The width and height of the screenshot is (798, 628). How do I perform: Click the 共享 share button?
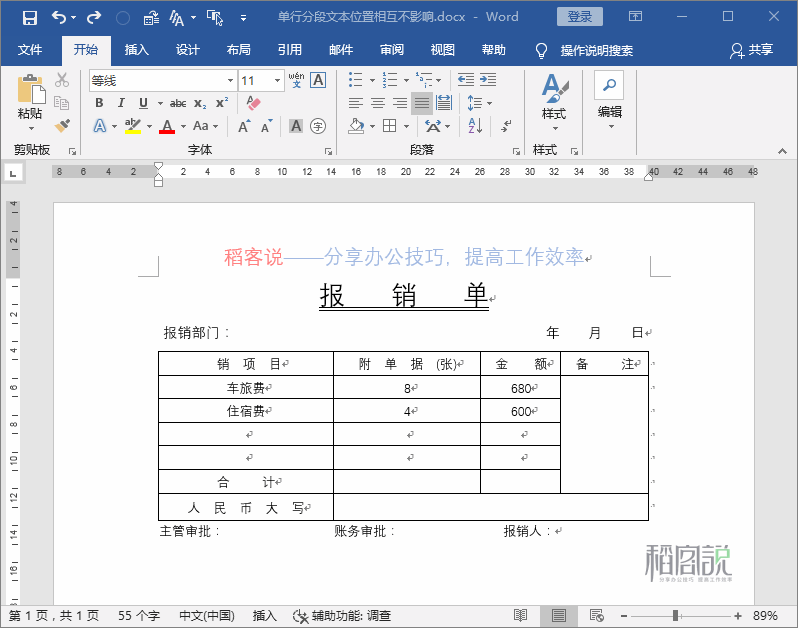[x=752, y=50]
